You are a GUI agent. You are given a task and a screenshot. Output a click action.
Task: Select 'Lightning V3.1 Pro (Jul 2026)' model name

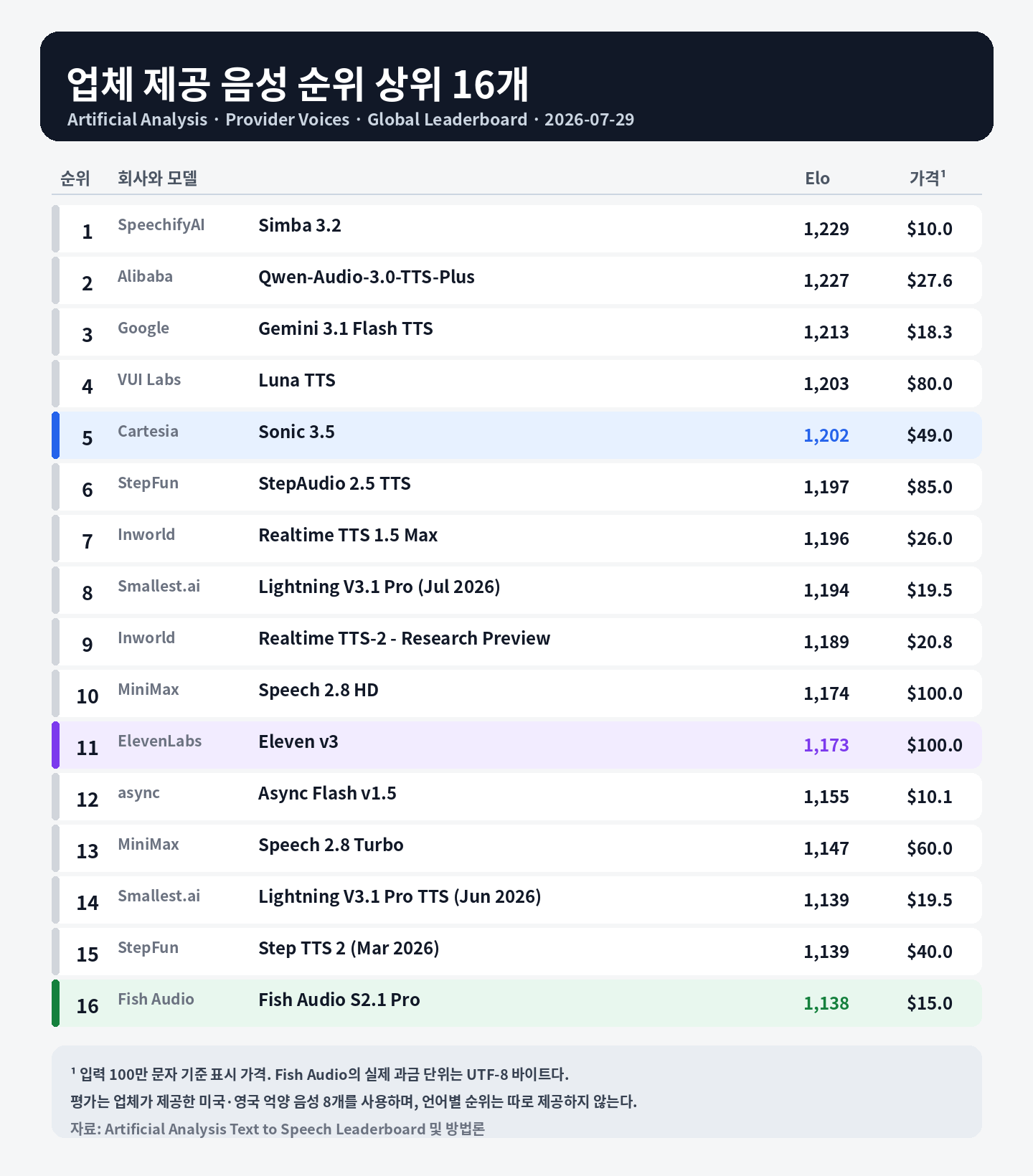point(379,587)
